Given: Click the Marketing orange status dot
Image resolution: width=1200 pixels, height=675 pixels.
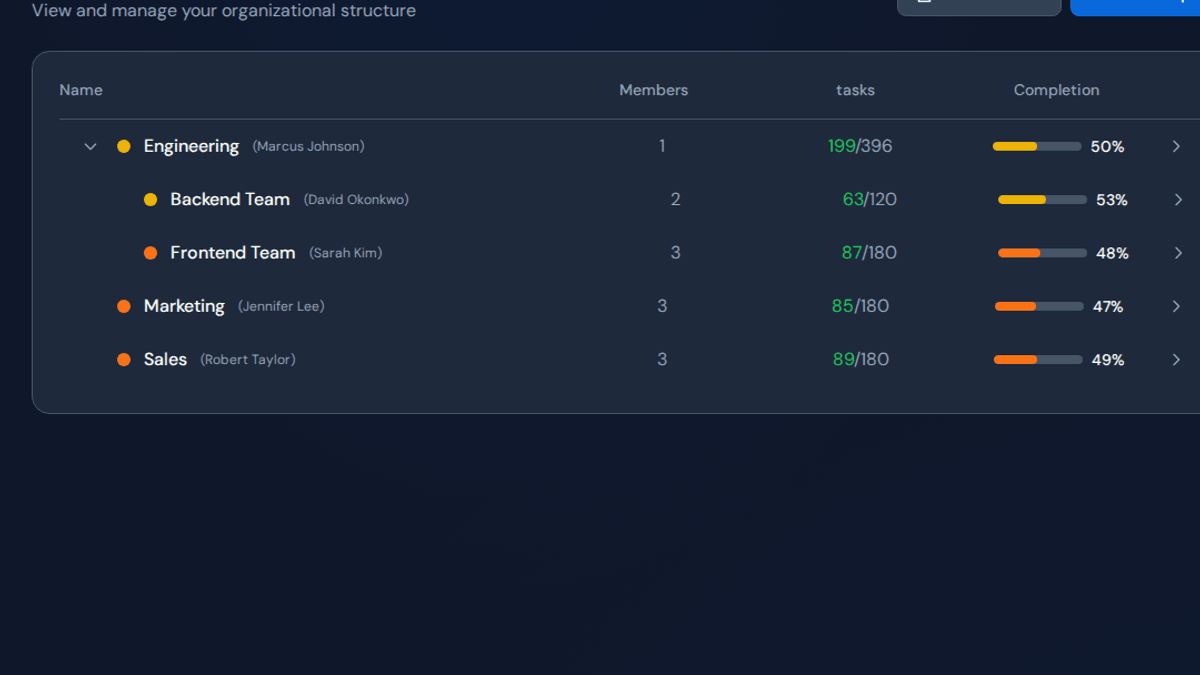Looking at the screenshot, I should click(124, 306).
